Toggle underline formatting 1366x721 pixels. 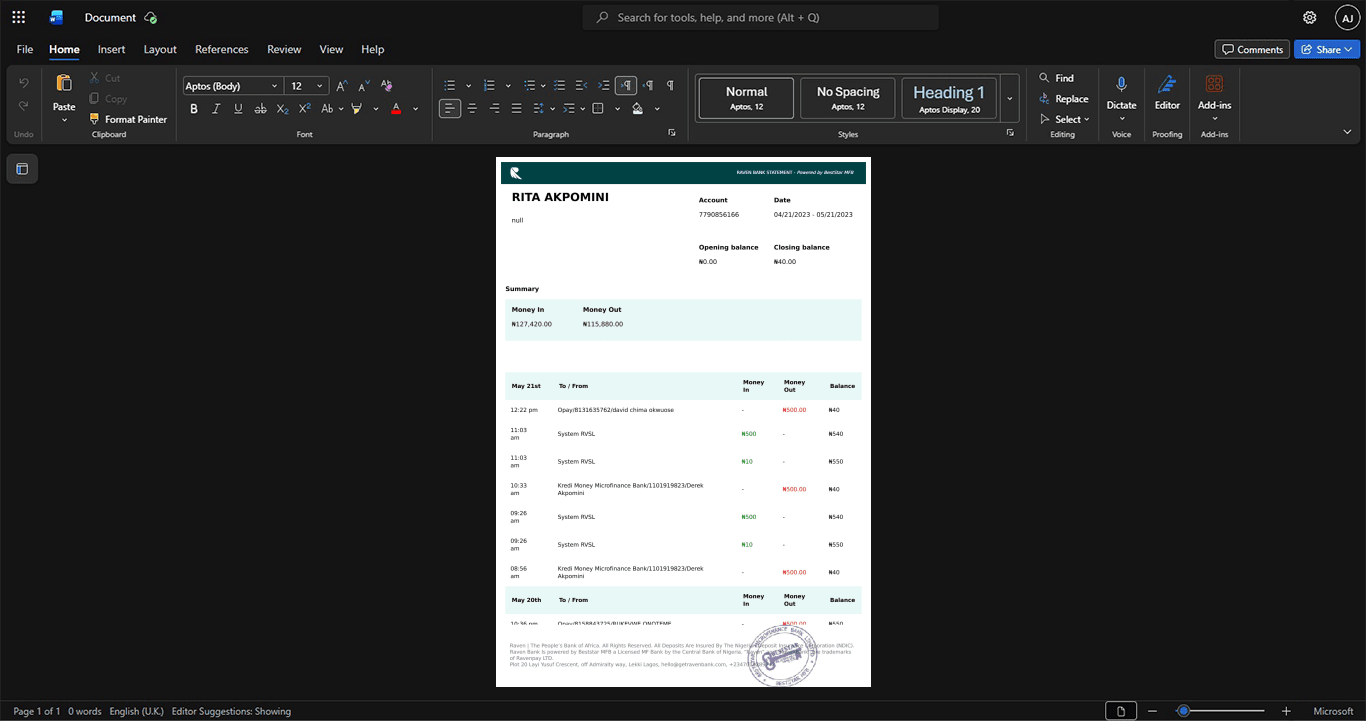238,108
